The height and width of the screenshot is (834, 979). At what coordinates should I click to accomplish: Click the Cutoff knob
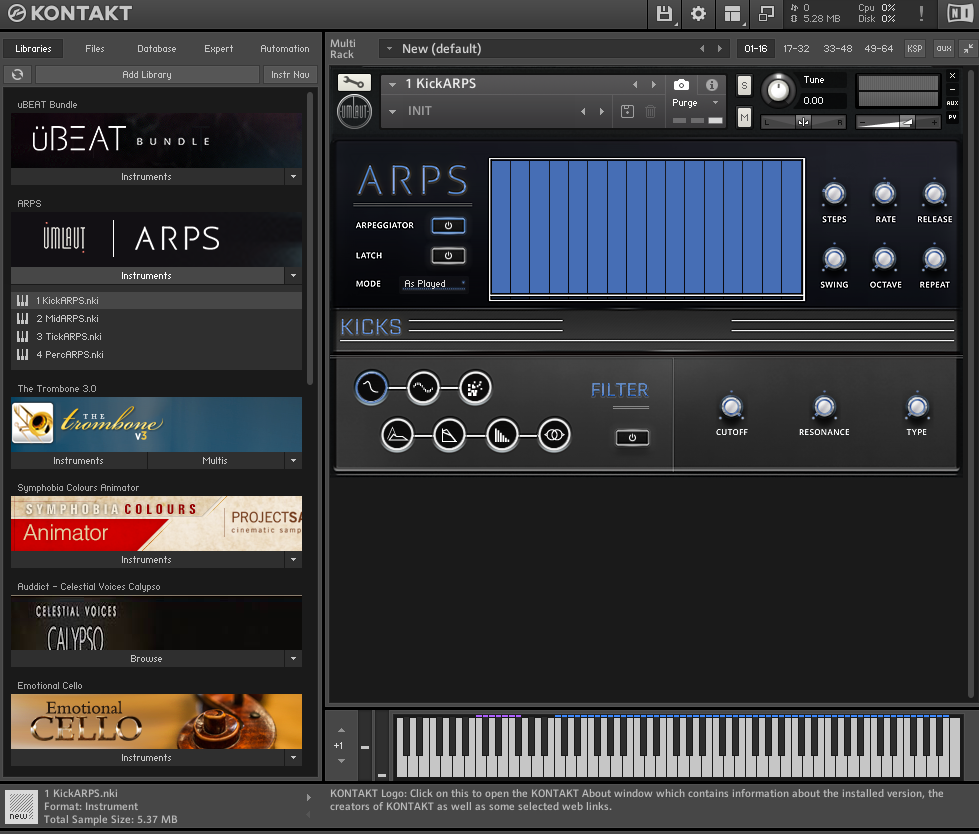(731, 406)
